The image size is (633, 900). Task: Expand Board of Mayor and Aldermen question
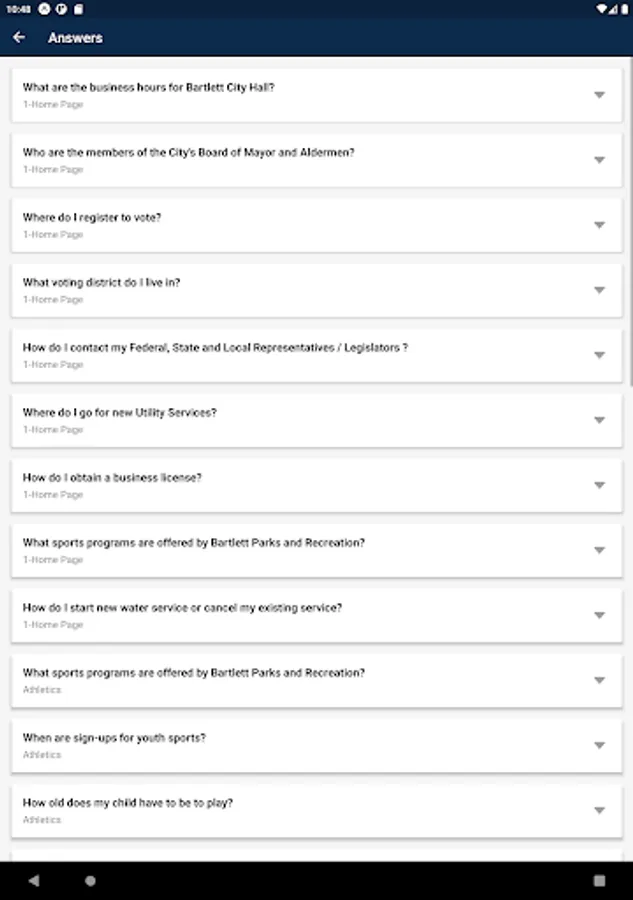pyautogui.click(x=599, y=160)
